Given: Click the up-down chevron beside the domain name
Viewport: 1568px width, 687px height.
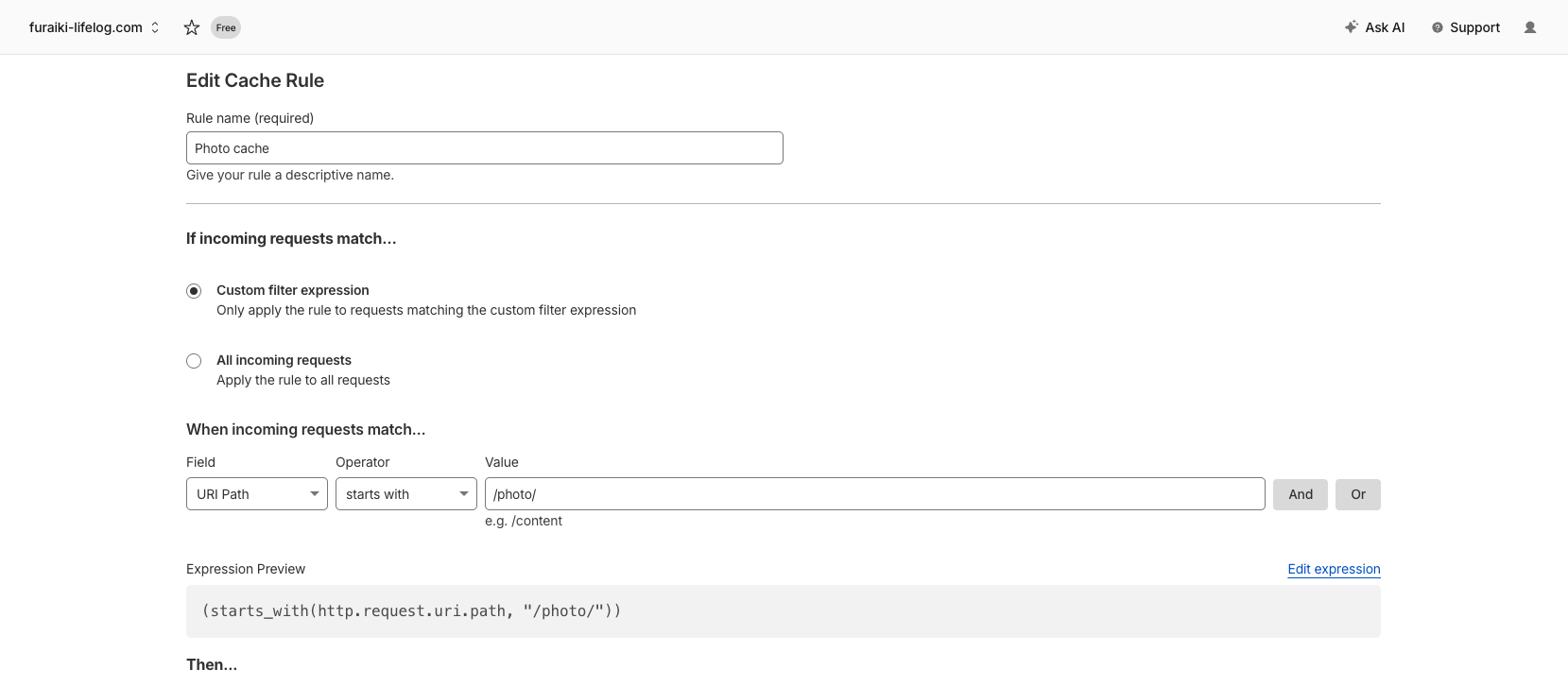Looking at the screenshot, I should coord(155,27).
